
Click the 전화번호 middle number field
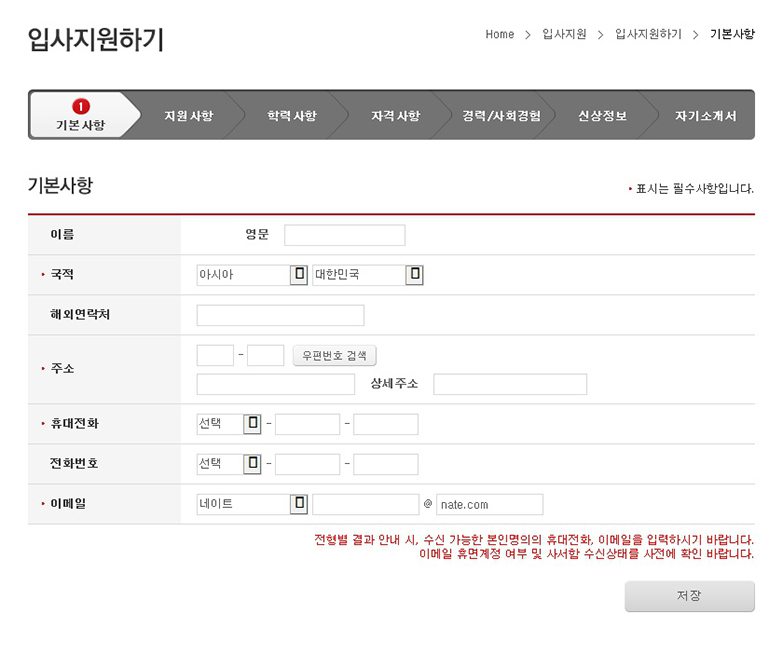[x=307, y=464]
